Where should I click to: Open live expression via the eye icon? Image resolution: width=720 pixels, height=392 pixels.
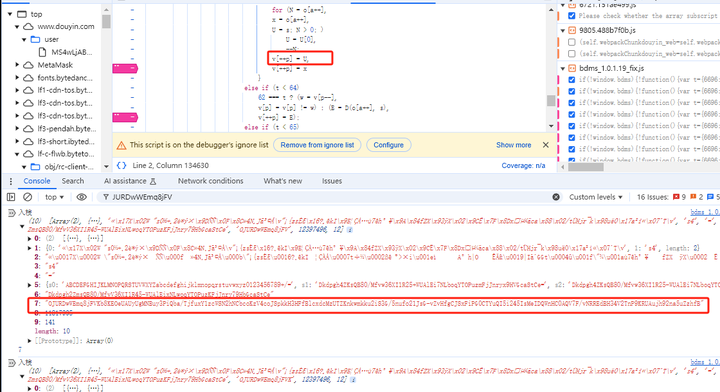[x=81, y=197]
